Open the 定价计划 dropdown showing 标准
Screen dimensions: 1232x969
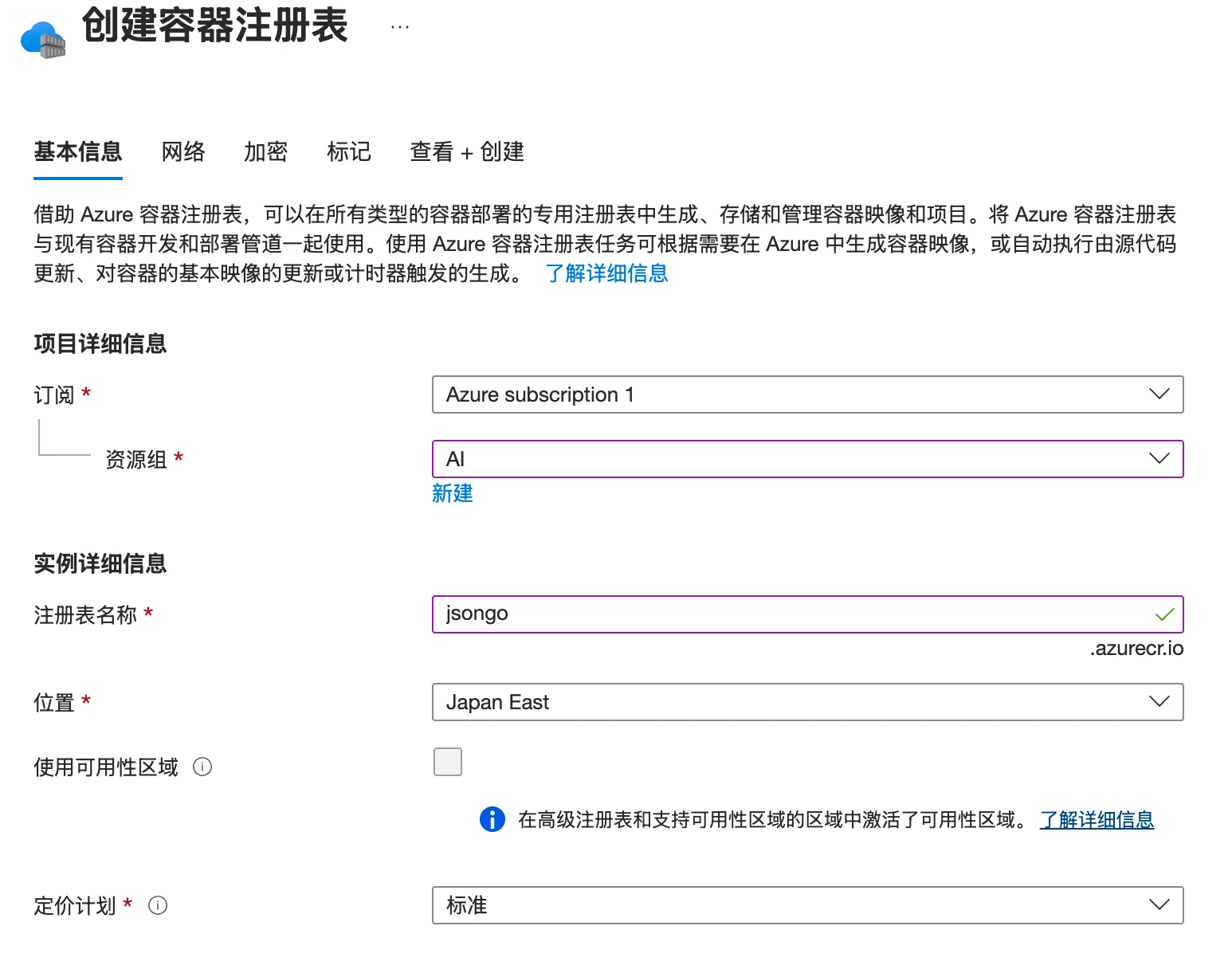(806, 905)
